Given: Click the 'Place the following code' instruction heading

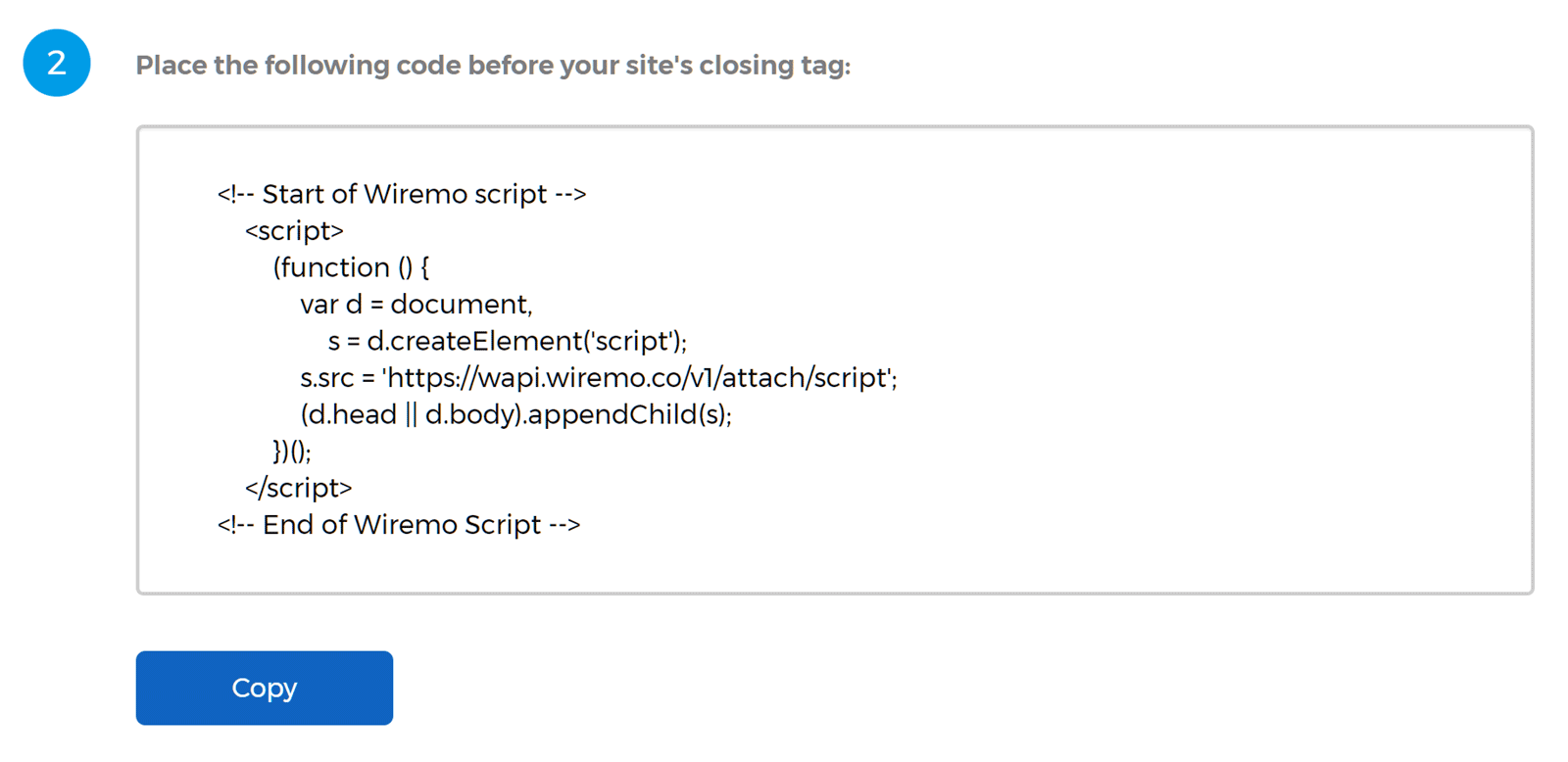Looking at the screenshot, I should (492, 66).
